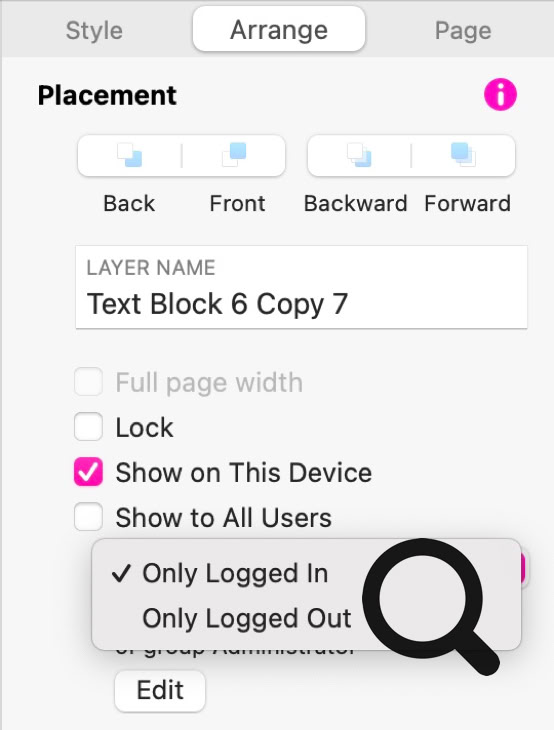The height and width of the screenshot is (730, 554).
Task: Click the Back label under placement
Action: click(x=129, y=203)
